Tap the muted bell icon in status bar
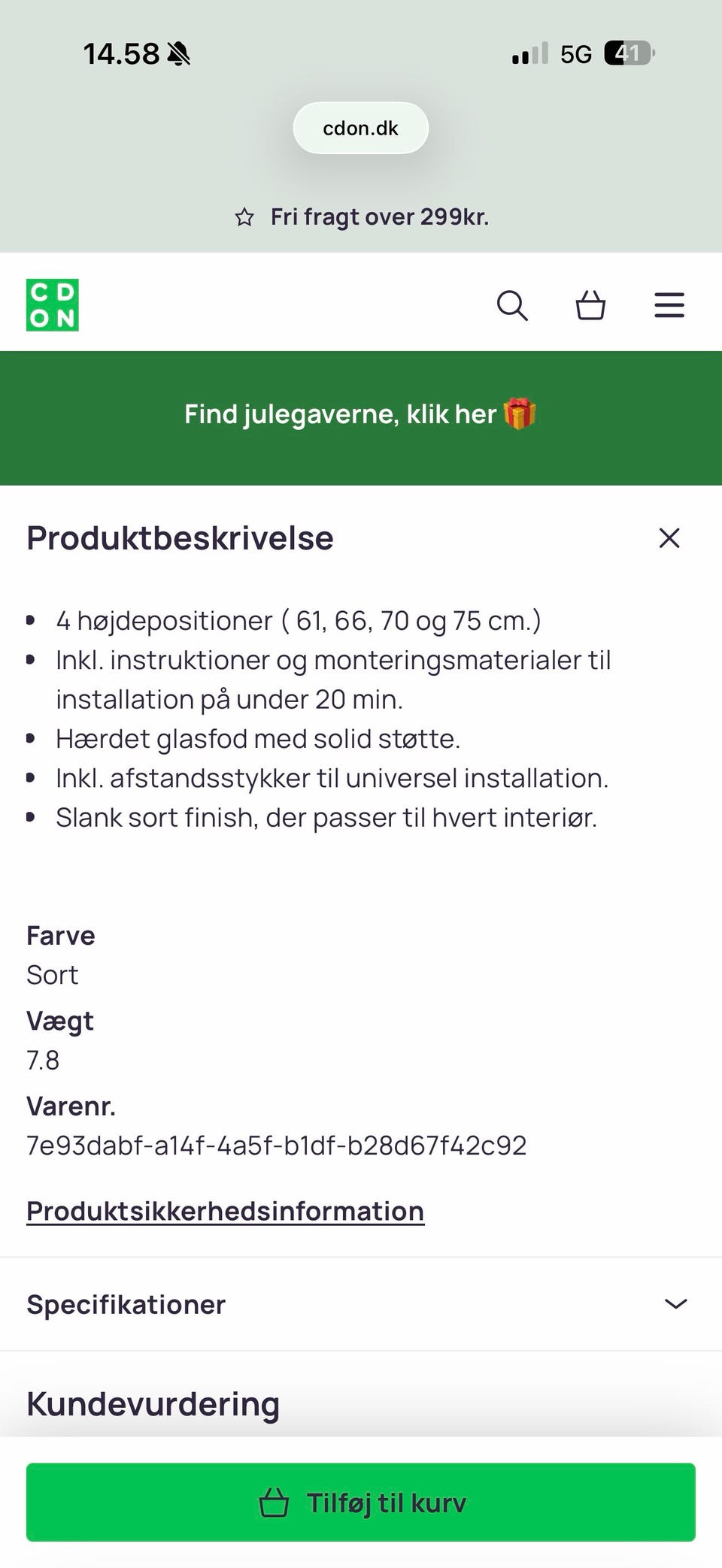The height and width of the screenshot is (1568, 722). [179, 54]
